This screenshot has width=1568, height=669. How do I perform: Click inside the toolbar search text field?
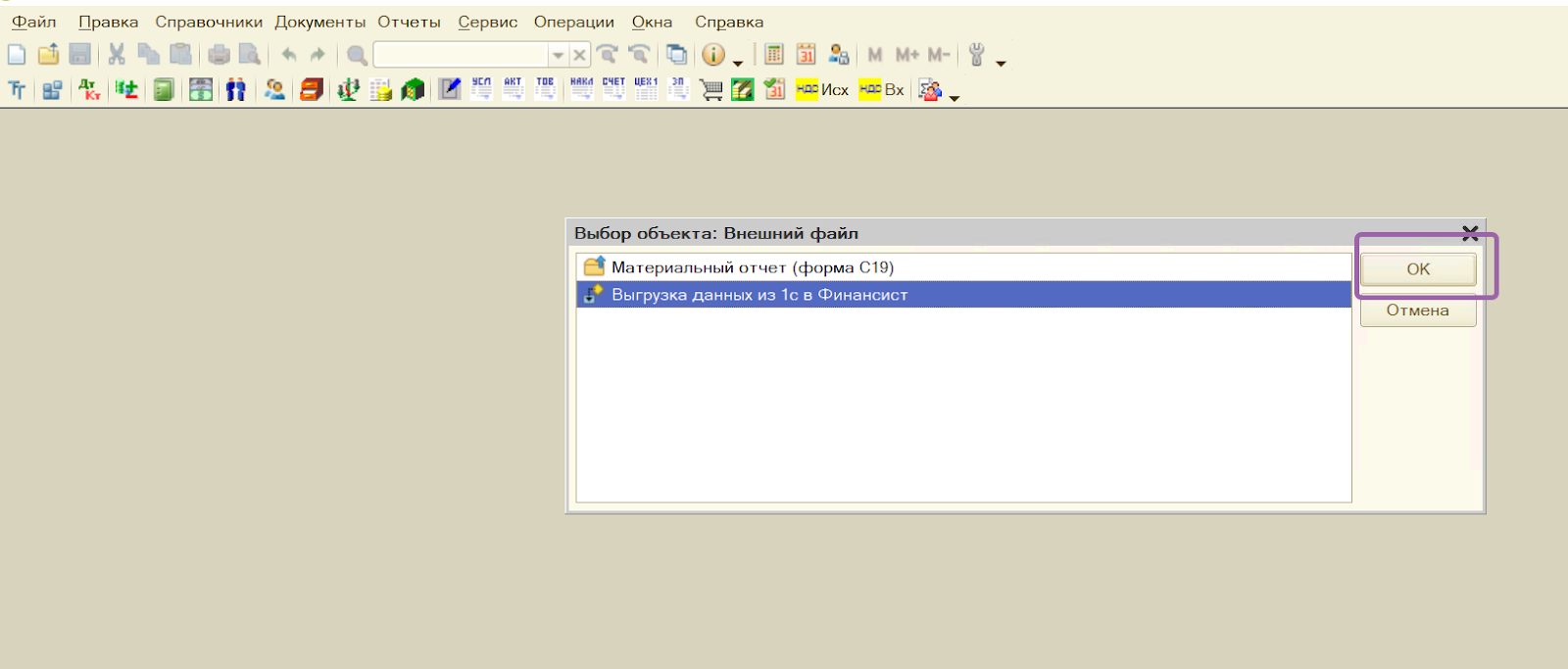[x=461, y=55]
